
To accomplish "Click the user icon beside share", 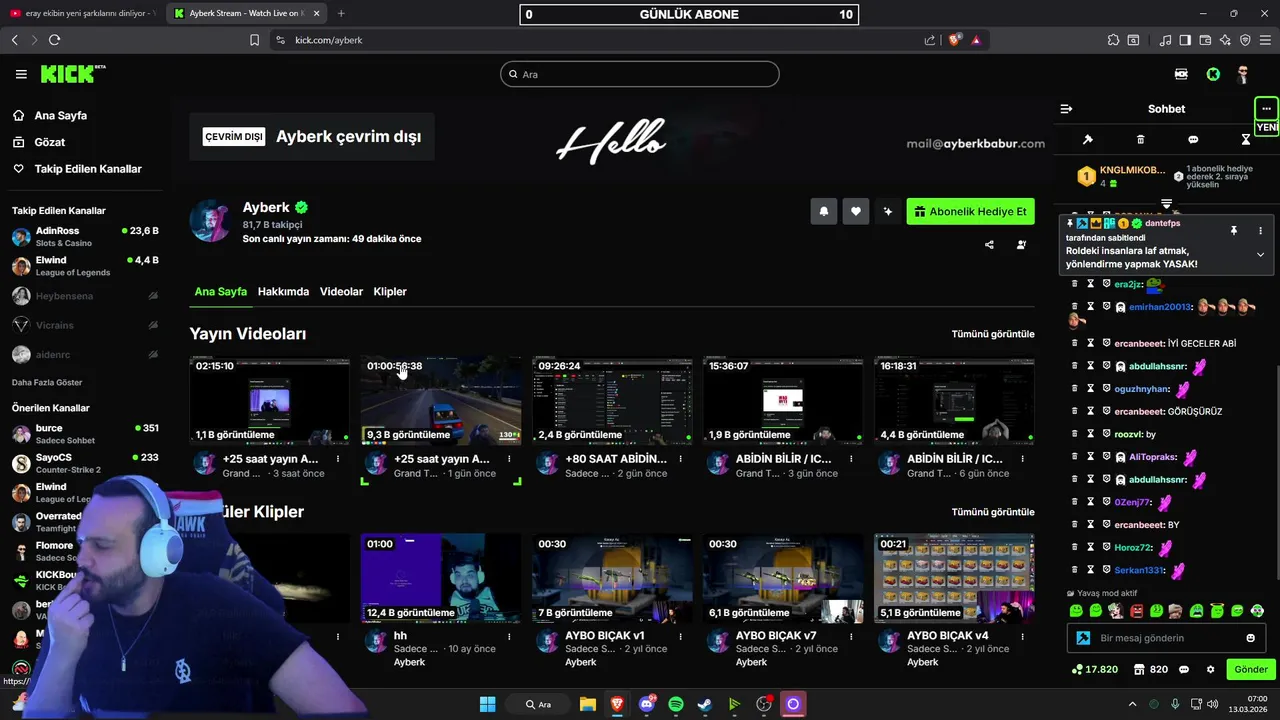I will coord(1021,245).
